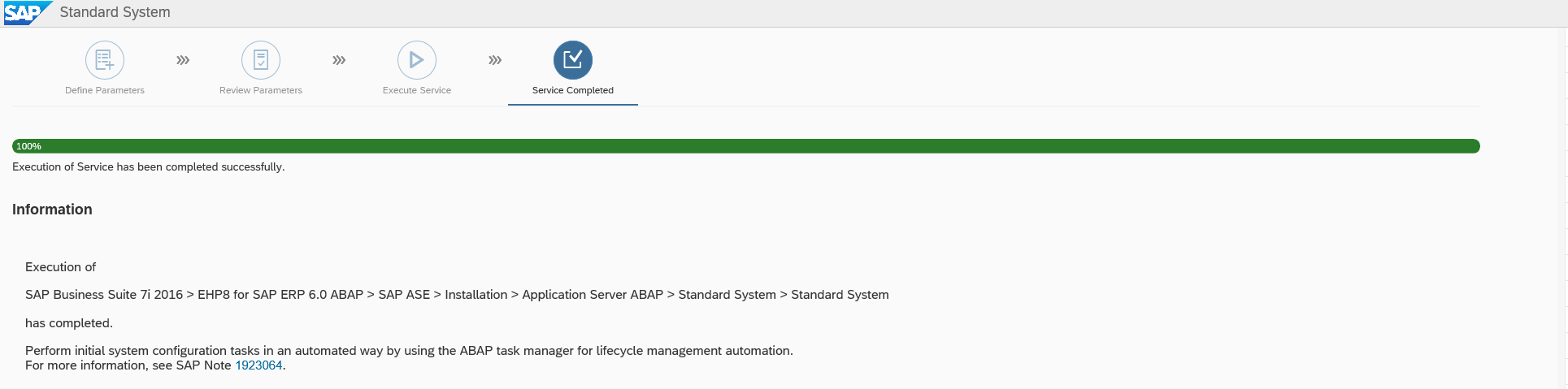Click the 'Execution of' line

(60, 267)
